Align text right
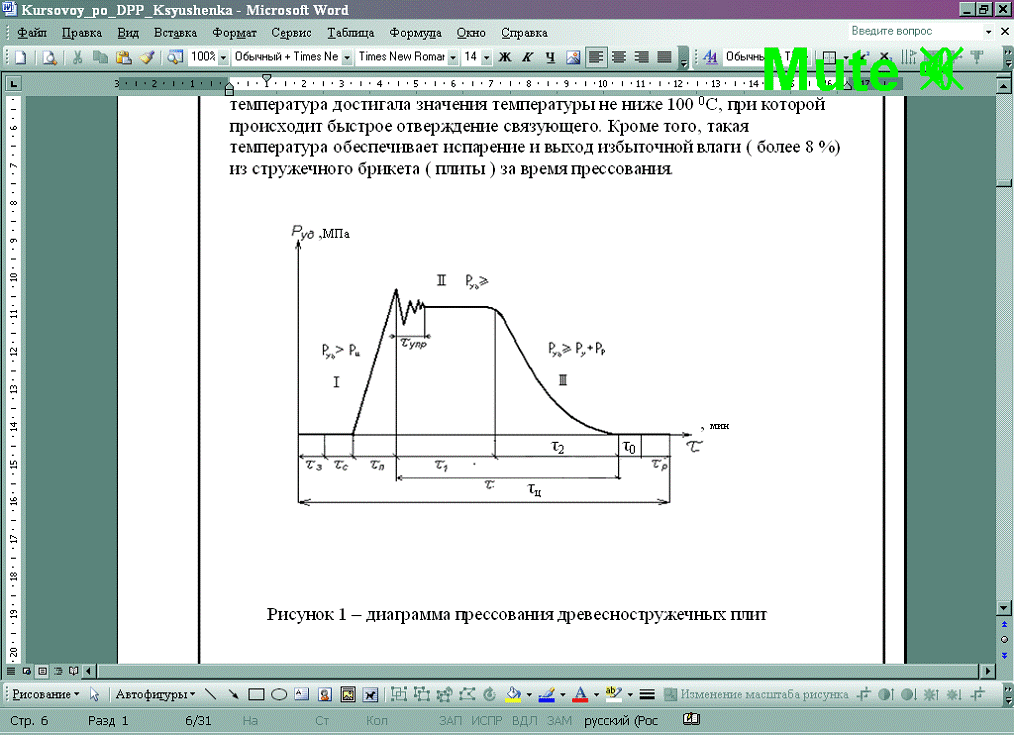This screenshot has width=1014, height=735. pos(642,57)
